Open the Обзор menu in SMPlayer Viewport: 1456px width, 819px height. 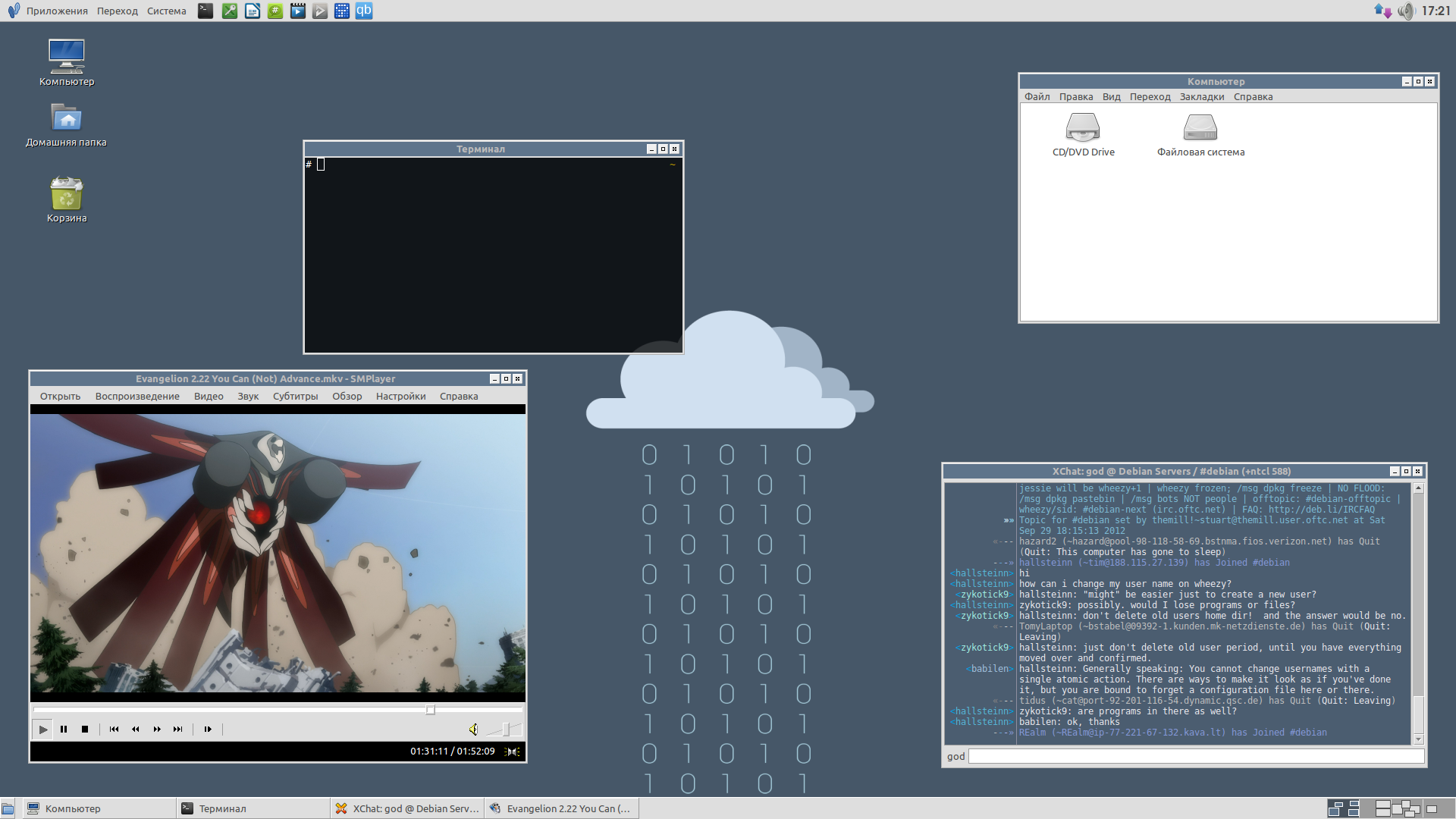point(347,397)
